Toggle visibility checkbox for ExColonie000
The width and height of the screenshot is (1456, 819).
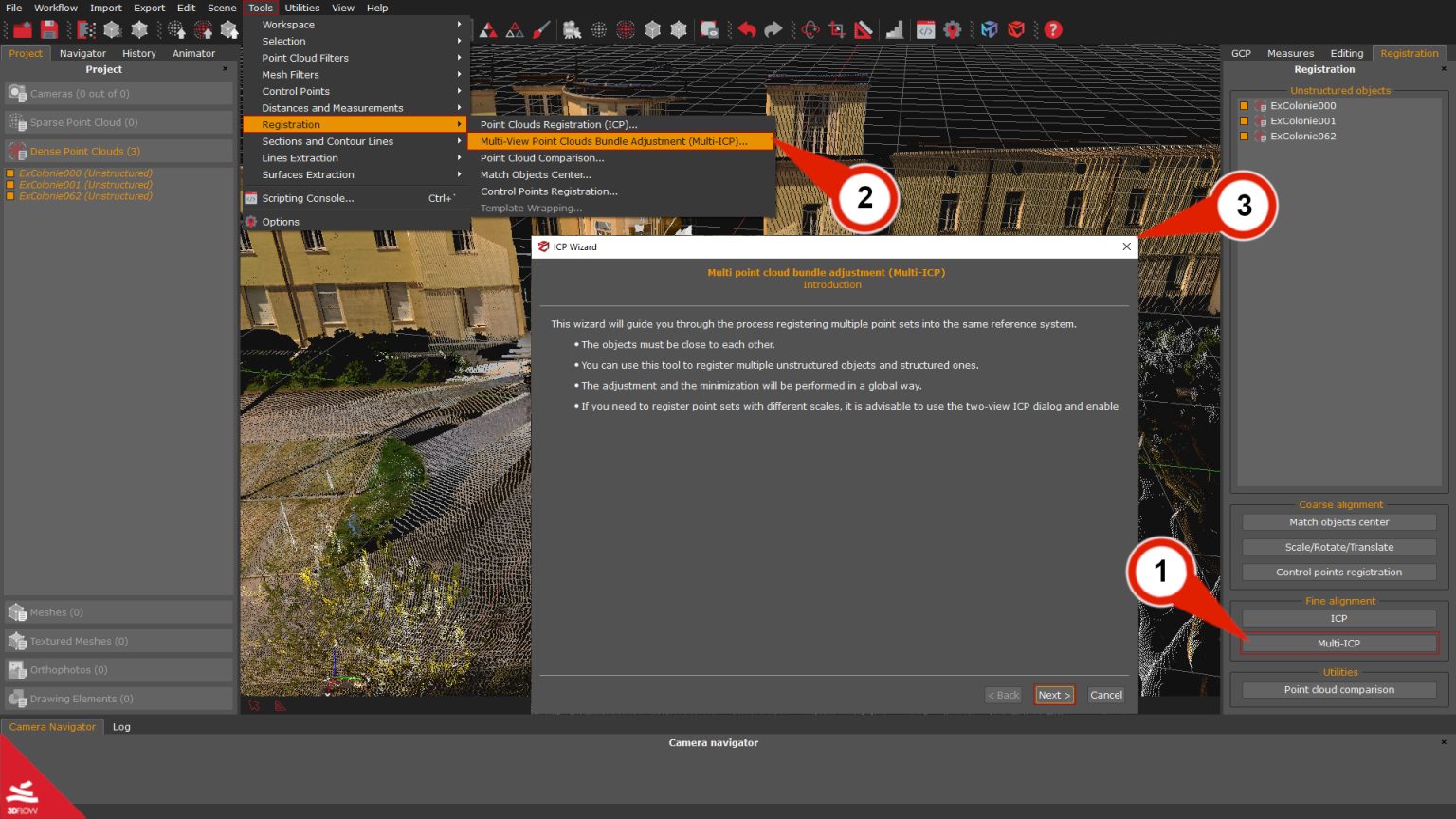[x=1245, y=106]
